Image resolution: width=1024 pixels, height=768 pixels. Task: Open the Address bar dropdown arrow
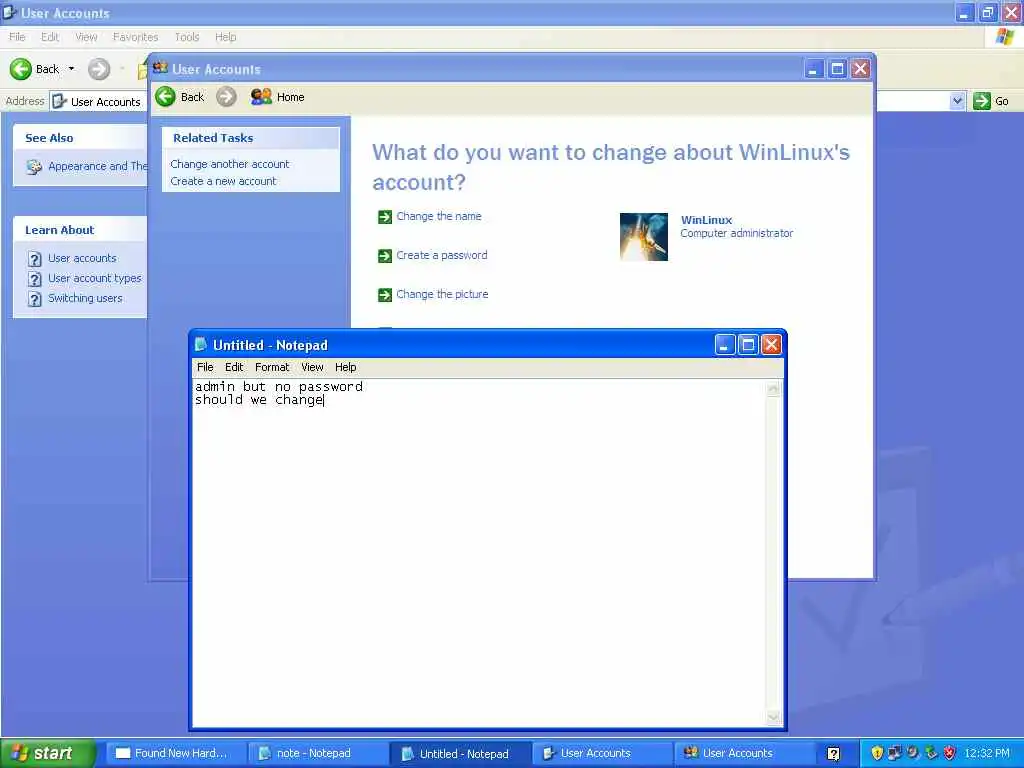pyautogui.click(x=957, y=101)
